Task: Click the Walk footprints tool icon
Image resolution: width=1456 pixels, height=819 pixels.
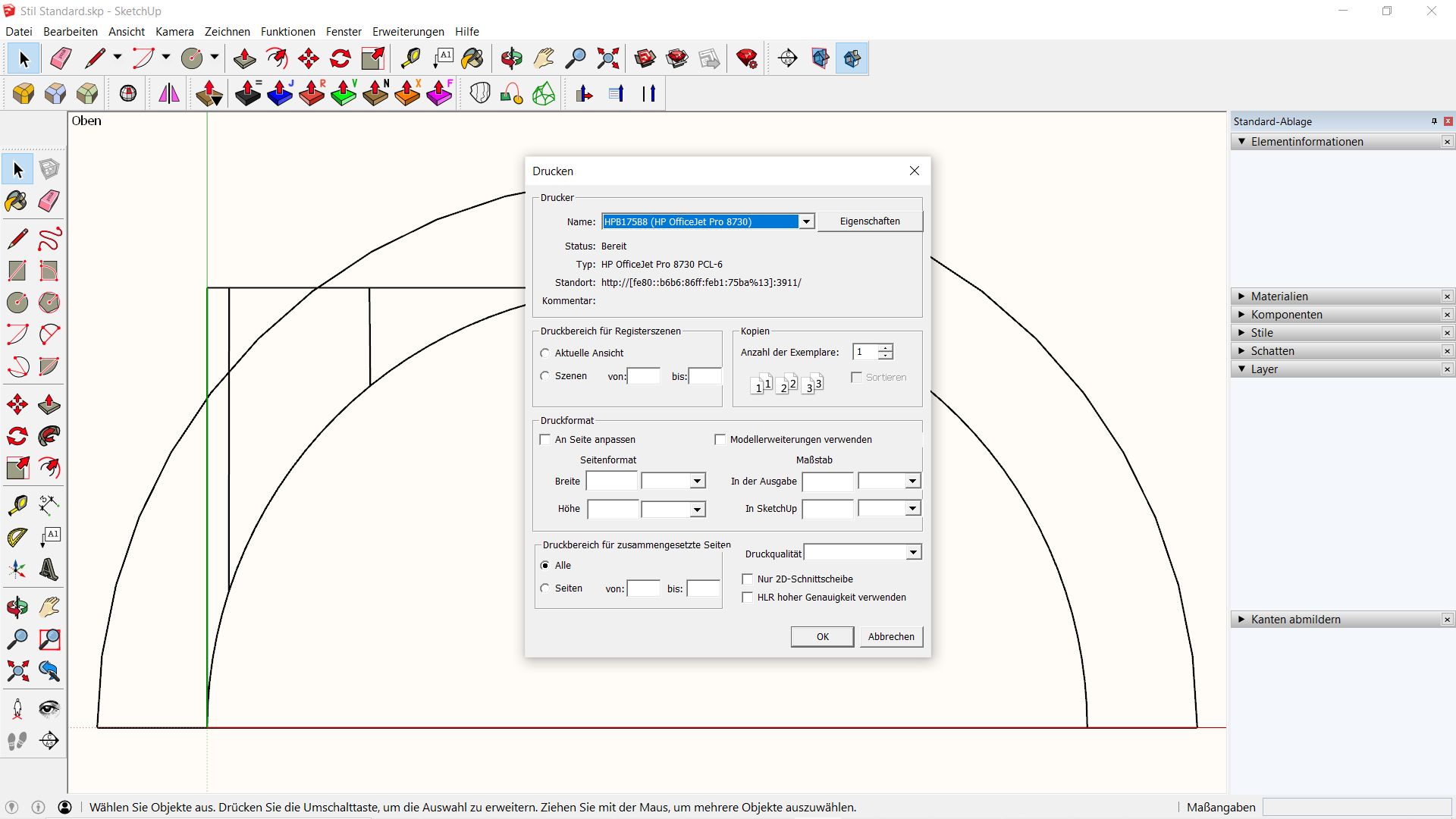Action: 17,741
